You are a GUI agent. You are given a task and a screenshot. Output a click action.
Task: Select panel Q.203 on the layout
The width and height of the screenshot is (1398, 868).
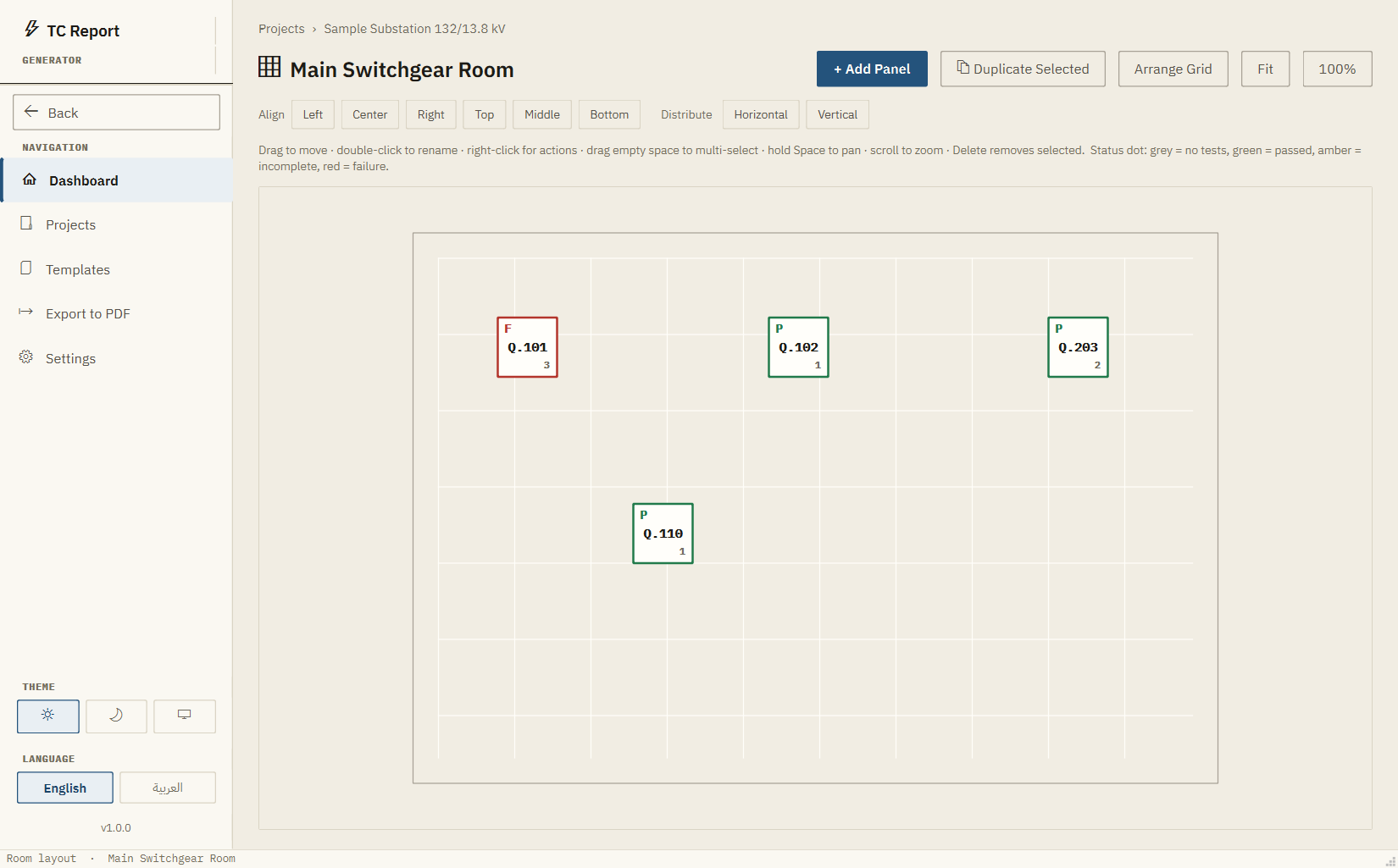[x=1078, y=347]
